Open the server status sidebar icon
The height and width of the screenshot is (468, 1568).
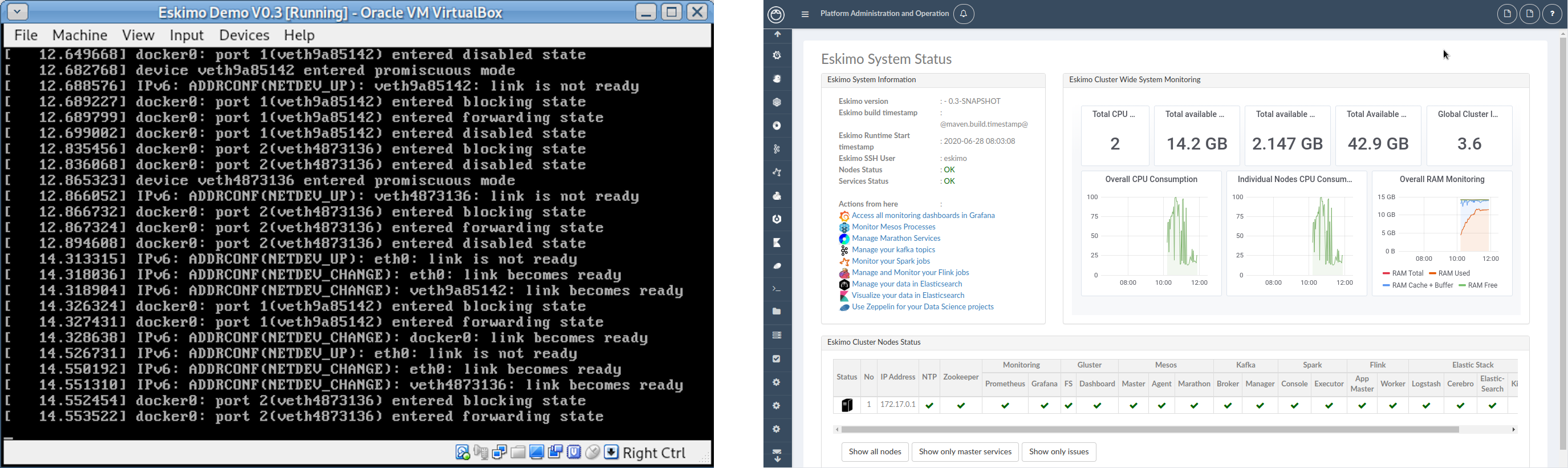tap(777, 335)
